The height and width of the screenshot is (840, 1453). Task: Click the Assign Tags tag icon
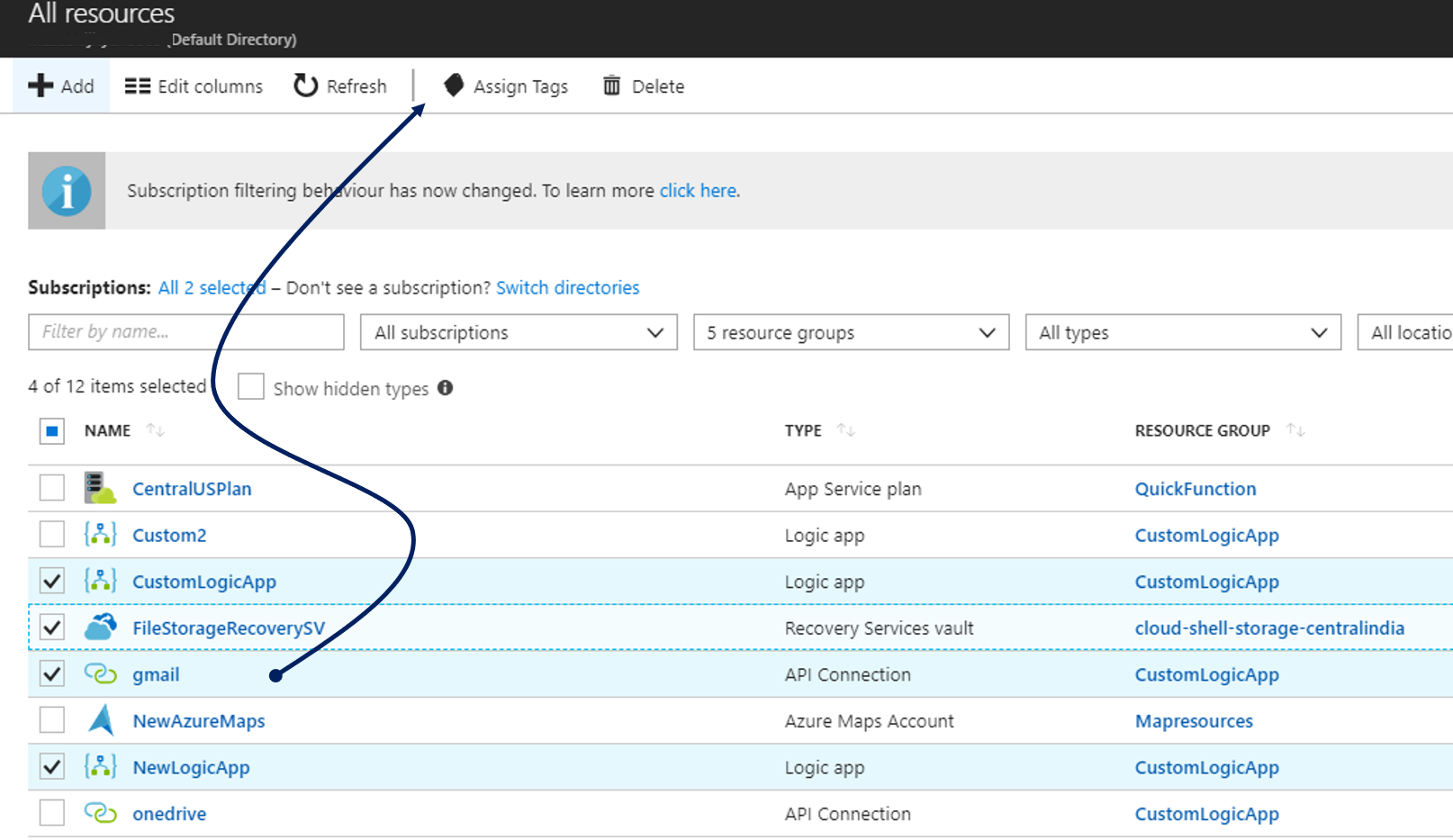tap(454, 86)
